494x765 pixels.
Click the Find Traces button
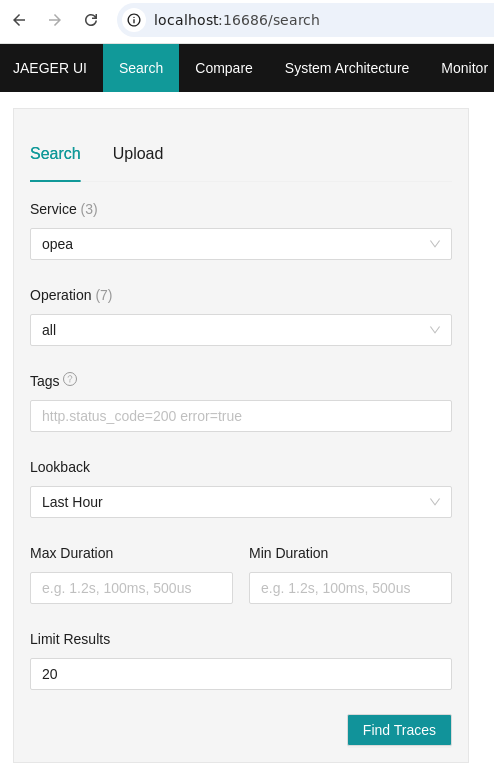point(399,730)
